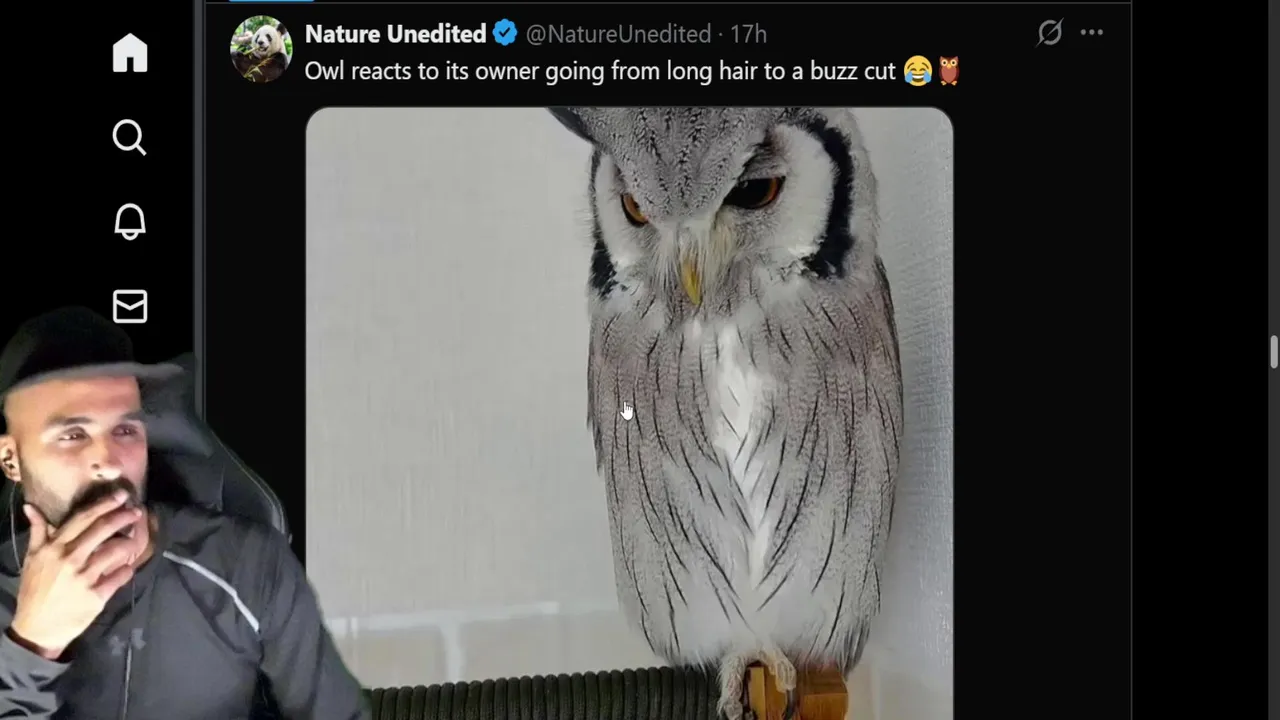Image resolution: width=1280 pixels, height=720 pixels.
Task: Open the post's three-dot more menu
Action: pyautogui.click(x=1092, y=33)
